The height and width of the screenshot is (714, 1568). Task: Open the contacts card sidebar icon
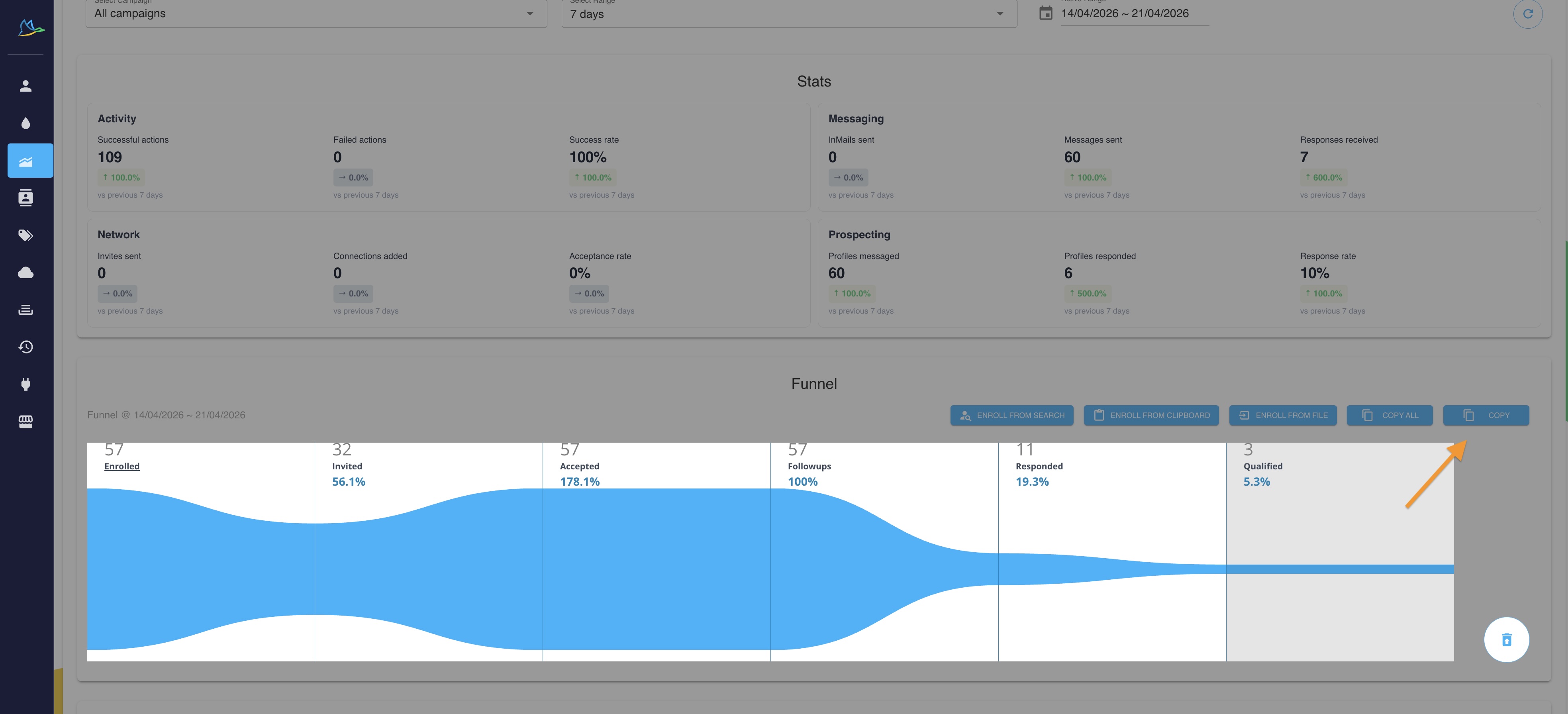pyautogui.click(x=25, y=198)
